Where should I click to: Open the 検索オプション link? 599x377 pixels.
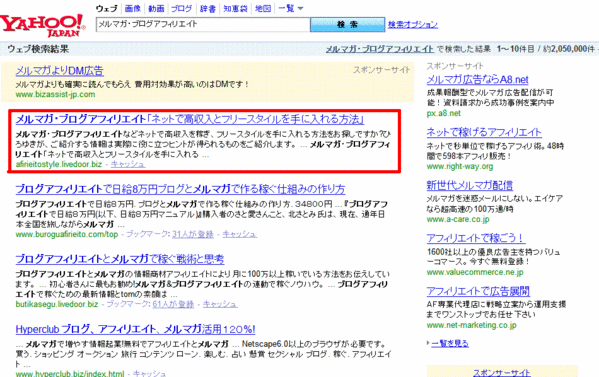click(413, 24)
